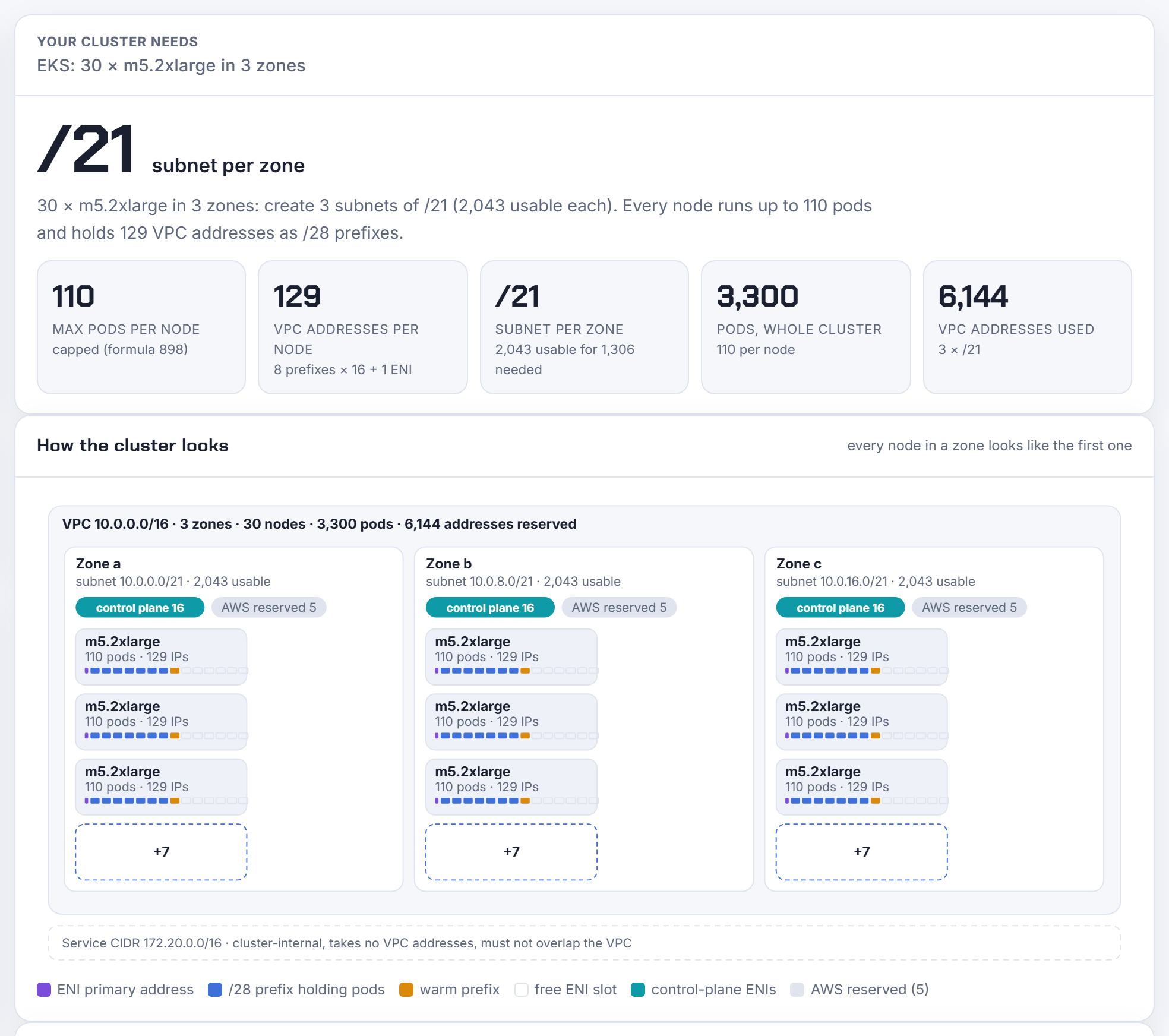Select the first m5.2xlarge node in Zone c
1169x1036 pixels.
(862, 657)
